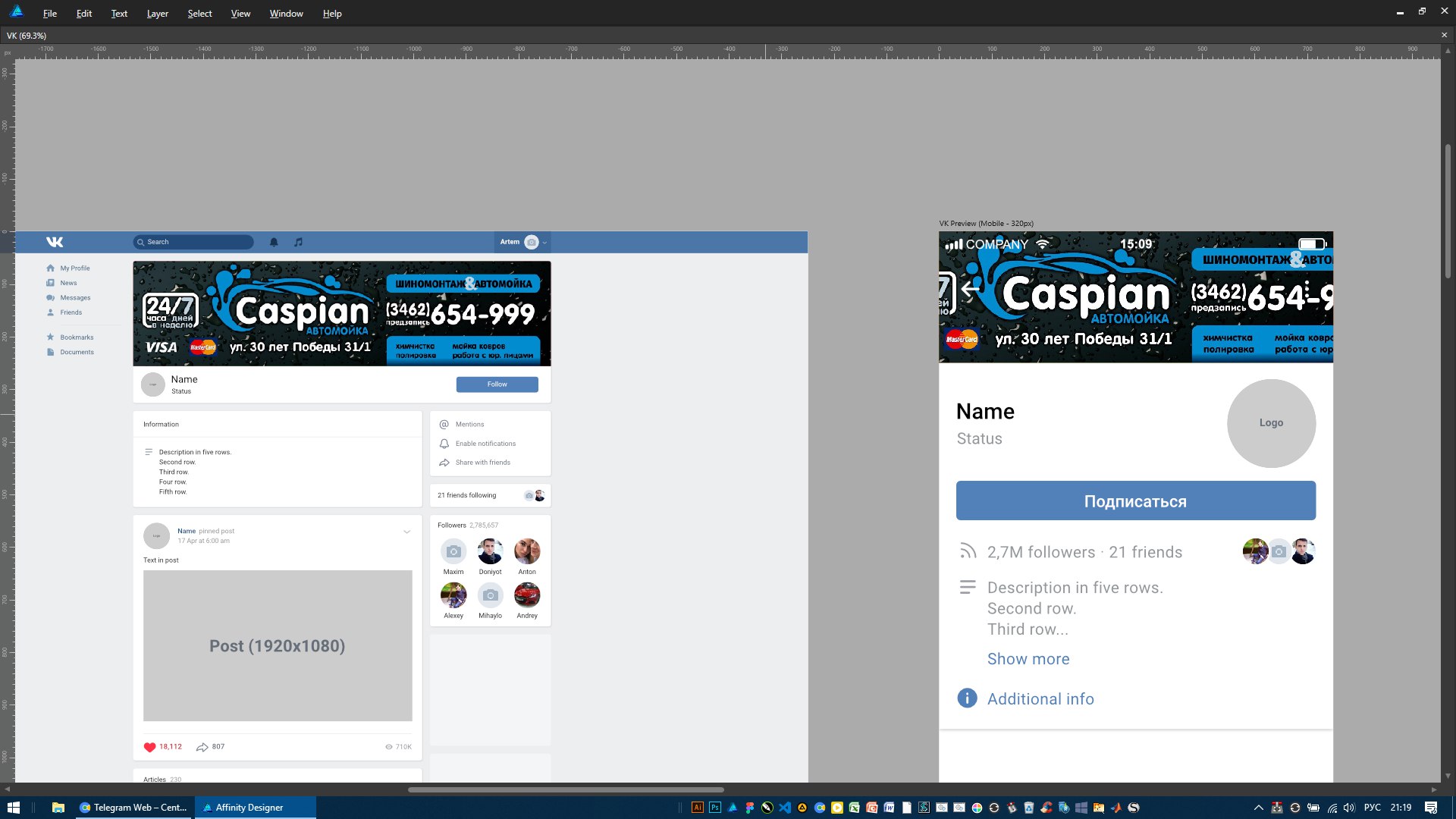Show hidden tray icons chevron
The height and width of the screenshot is (819, 1456).
[x=1259, y=808]
